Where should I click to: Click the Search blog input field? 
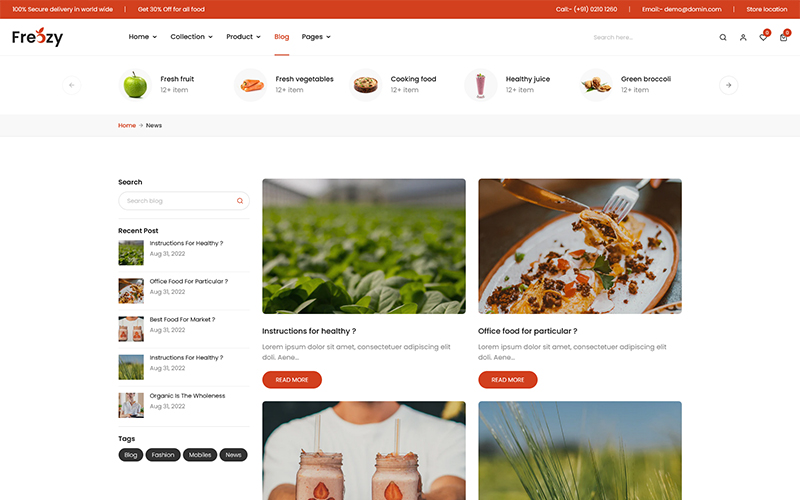point(178,201)
